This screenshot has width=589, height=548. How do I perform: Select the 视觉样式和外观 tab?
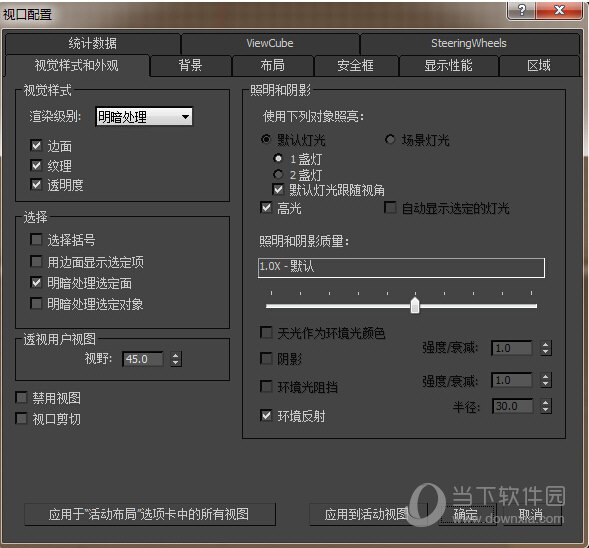pos(77,66)
